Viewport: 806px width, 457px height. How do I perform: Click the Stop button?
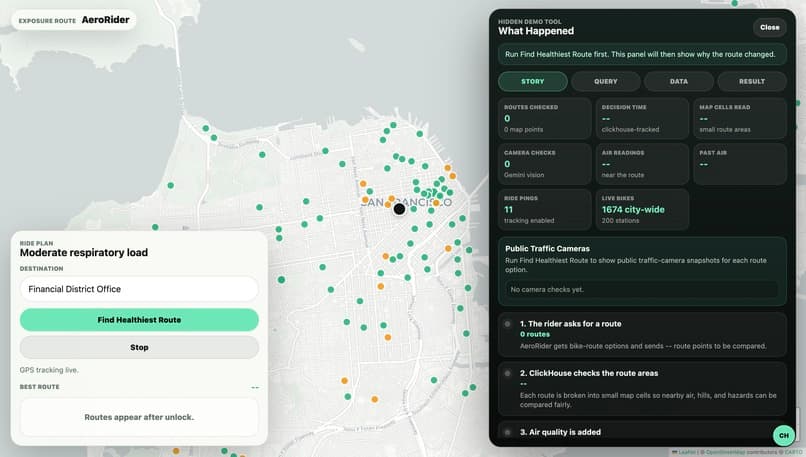click(139, 348)
